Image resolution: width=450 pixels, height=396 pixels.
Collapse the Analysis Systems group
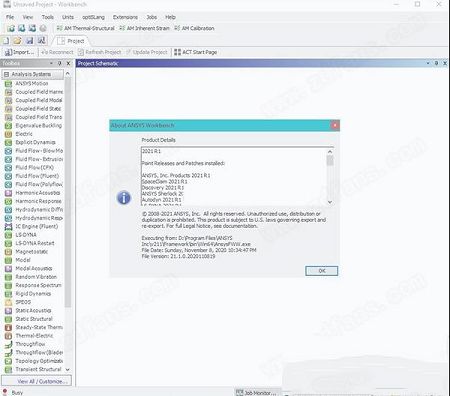(7, 74)
